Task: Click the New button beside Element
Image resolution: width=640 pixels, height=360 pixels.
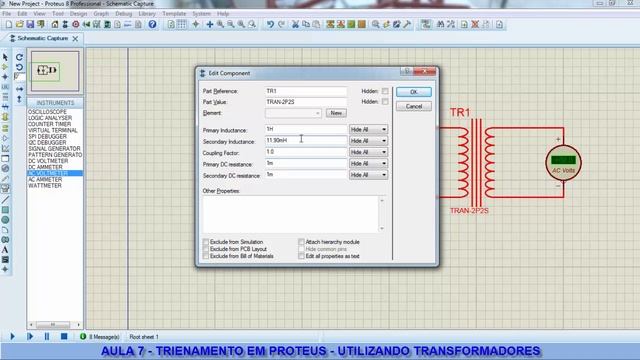Action: pyautogui.click(x=336, y=113)
